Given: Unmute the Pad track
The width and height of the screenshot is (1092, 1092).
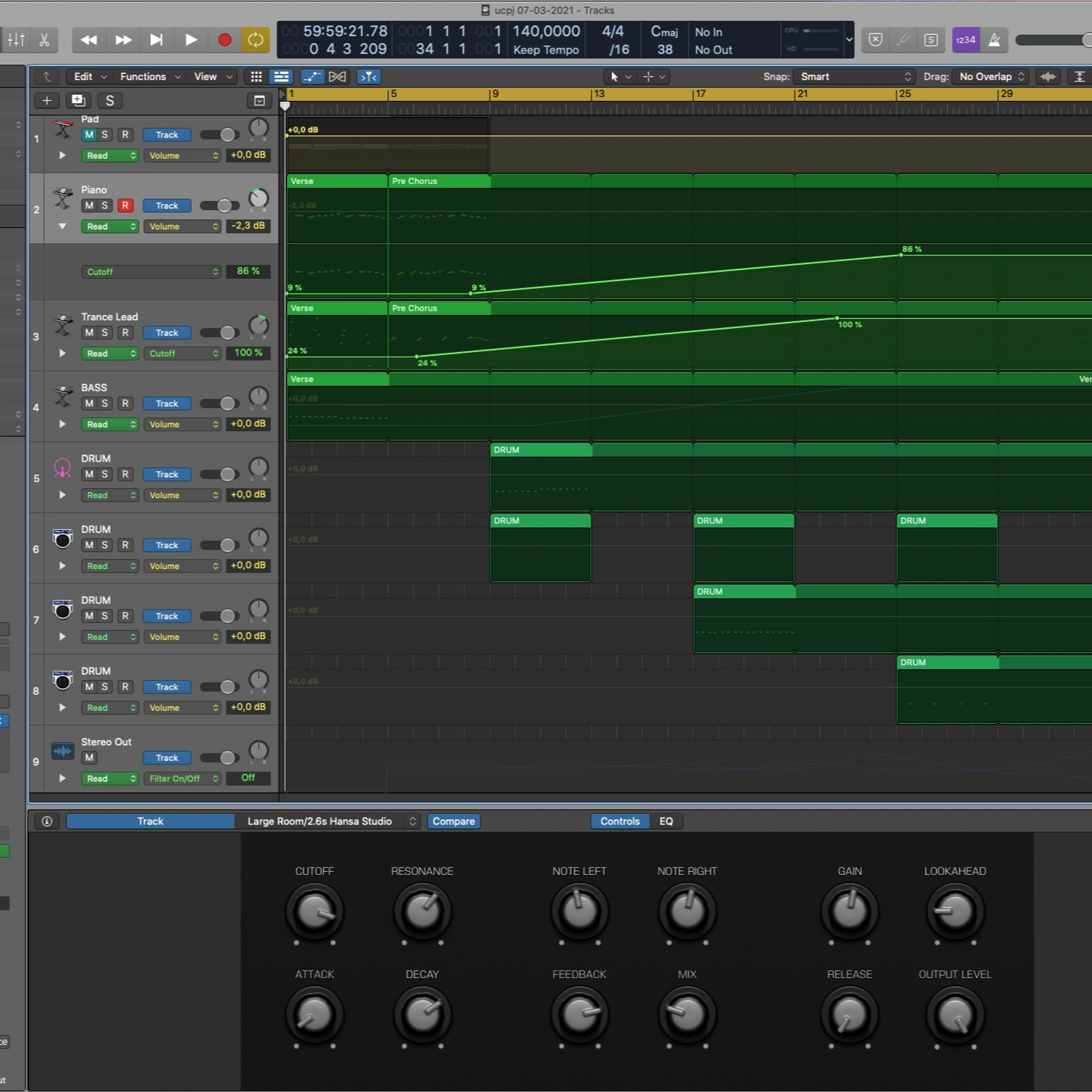Looking at the screenshot, I should (89, 135).
